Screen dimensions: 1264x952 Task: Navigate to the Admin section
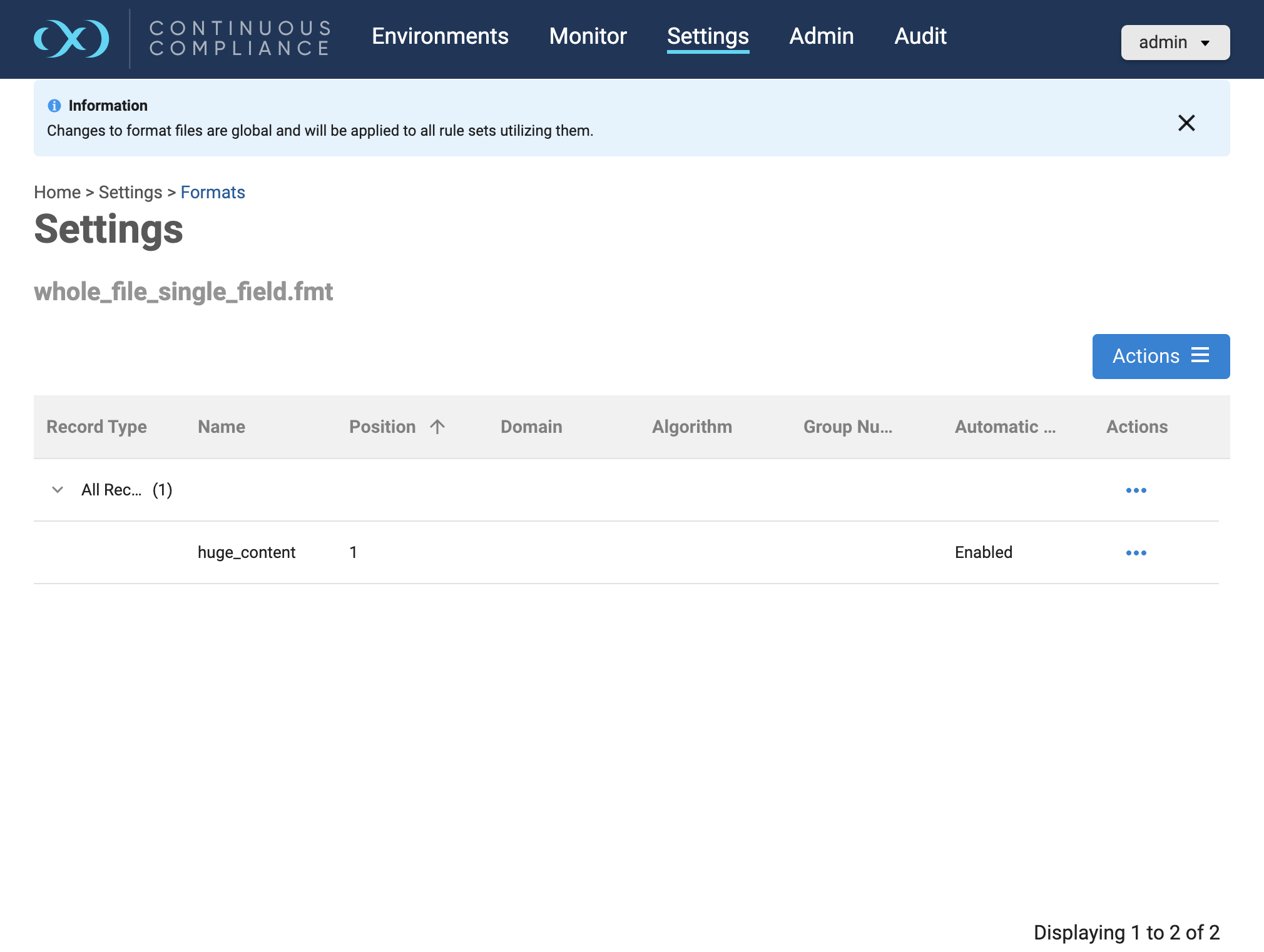(821, 36)
